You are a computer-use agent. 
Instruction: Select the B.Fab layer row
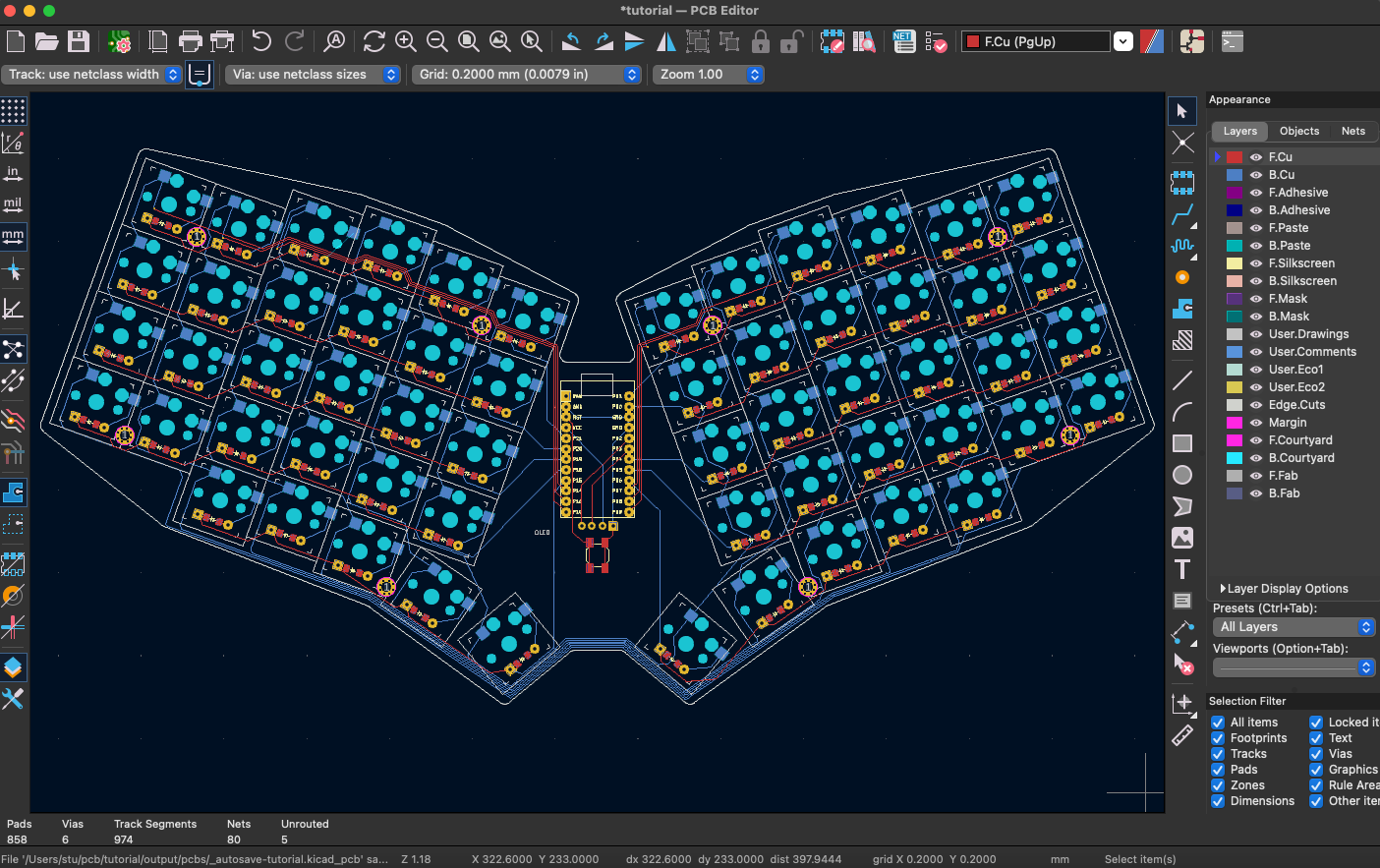click(x=1294, y=493)
